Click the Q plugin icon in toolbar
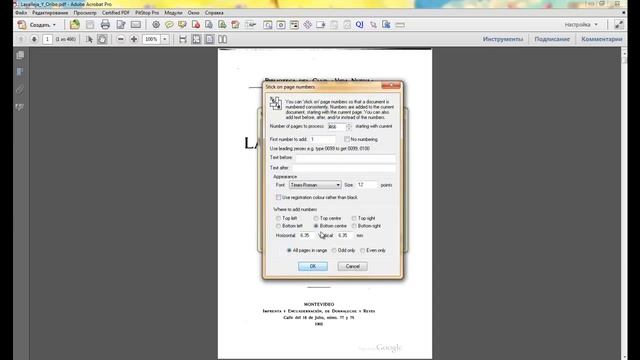640x360 pixels. coord(359,25)
